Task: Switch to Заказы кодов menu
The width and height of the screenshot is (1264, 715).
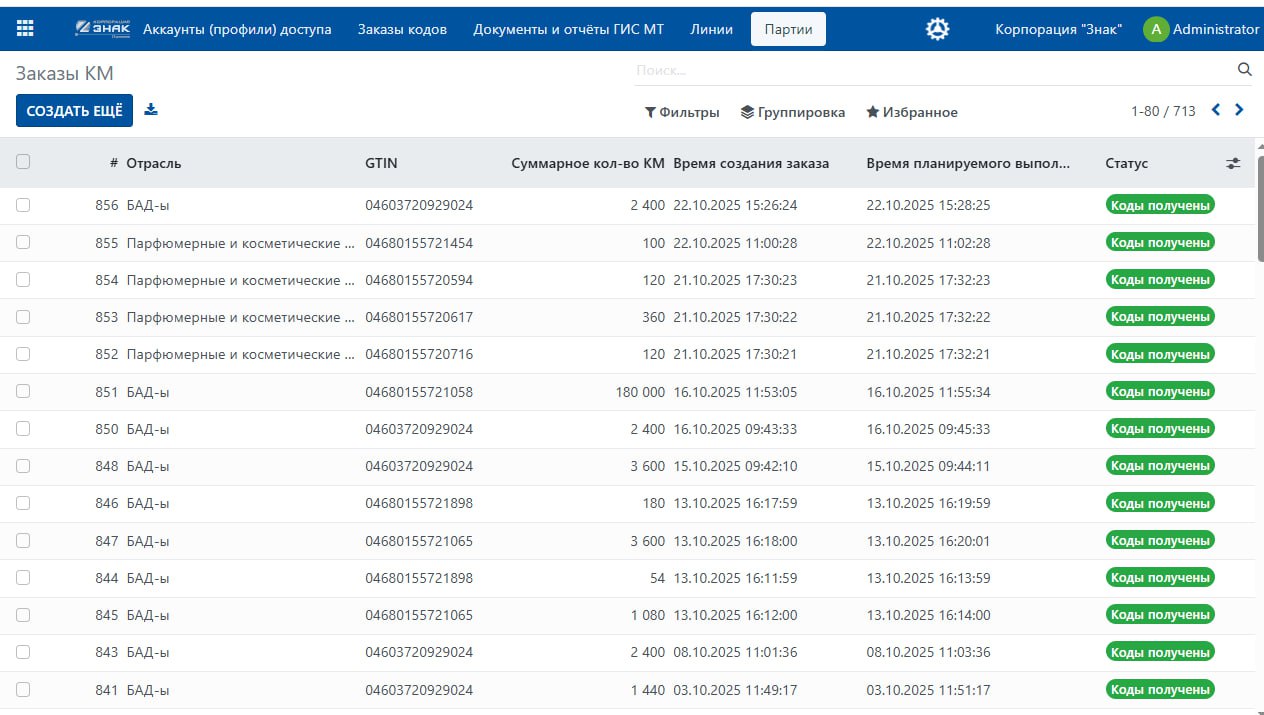Action: point(402,29)
